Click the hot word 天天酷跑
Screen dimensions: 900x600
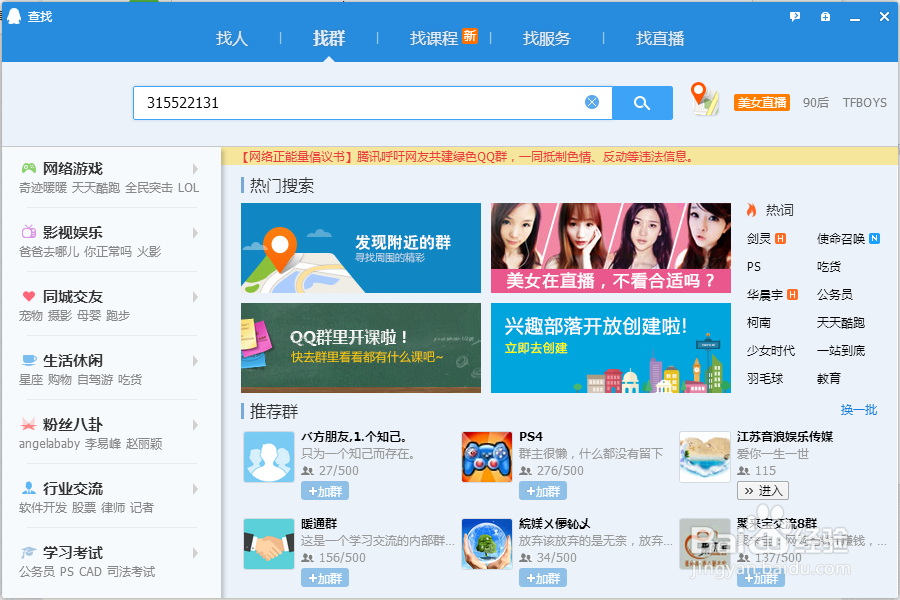pyautogui.click(x=841, y=323)
